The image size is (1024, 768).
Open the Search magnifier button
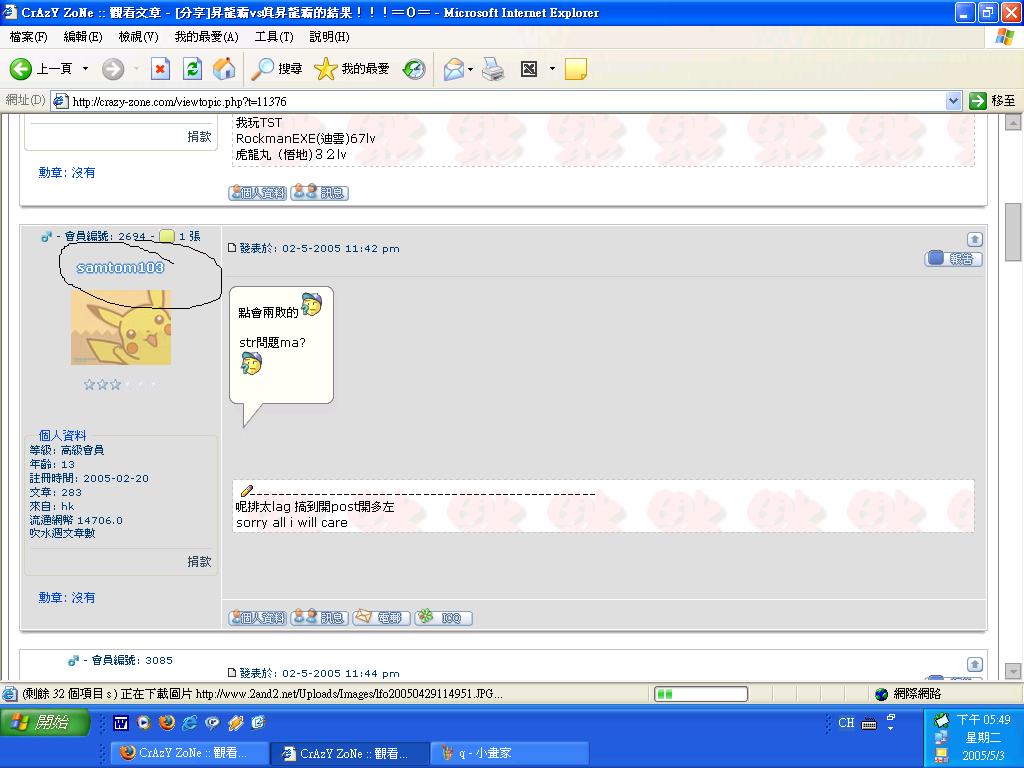277,69
